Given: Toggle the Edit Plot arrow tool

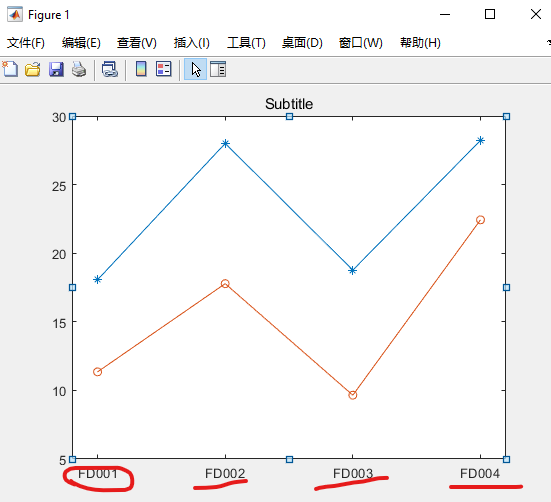Looking at the screenshot, I should pos(195,69).
